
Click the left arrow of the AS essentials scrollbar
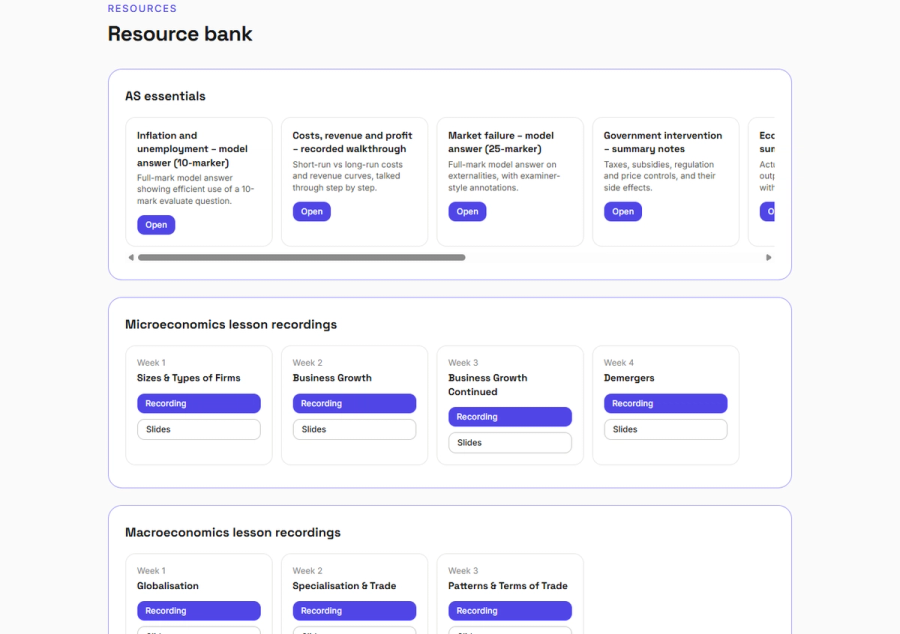(x=131, y=258)
